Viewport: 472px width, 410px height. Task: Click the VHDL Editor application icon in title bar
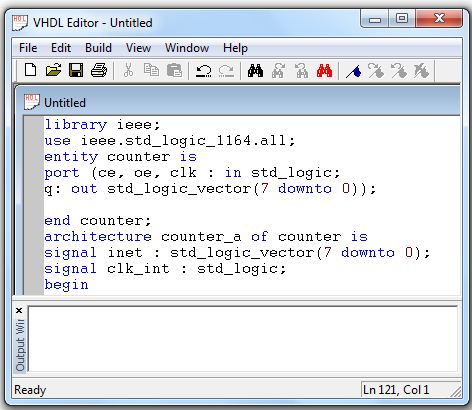pos(20,23)
